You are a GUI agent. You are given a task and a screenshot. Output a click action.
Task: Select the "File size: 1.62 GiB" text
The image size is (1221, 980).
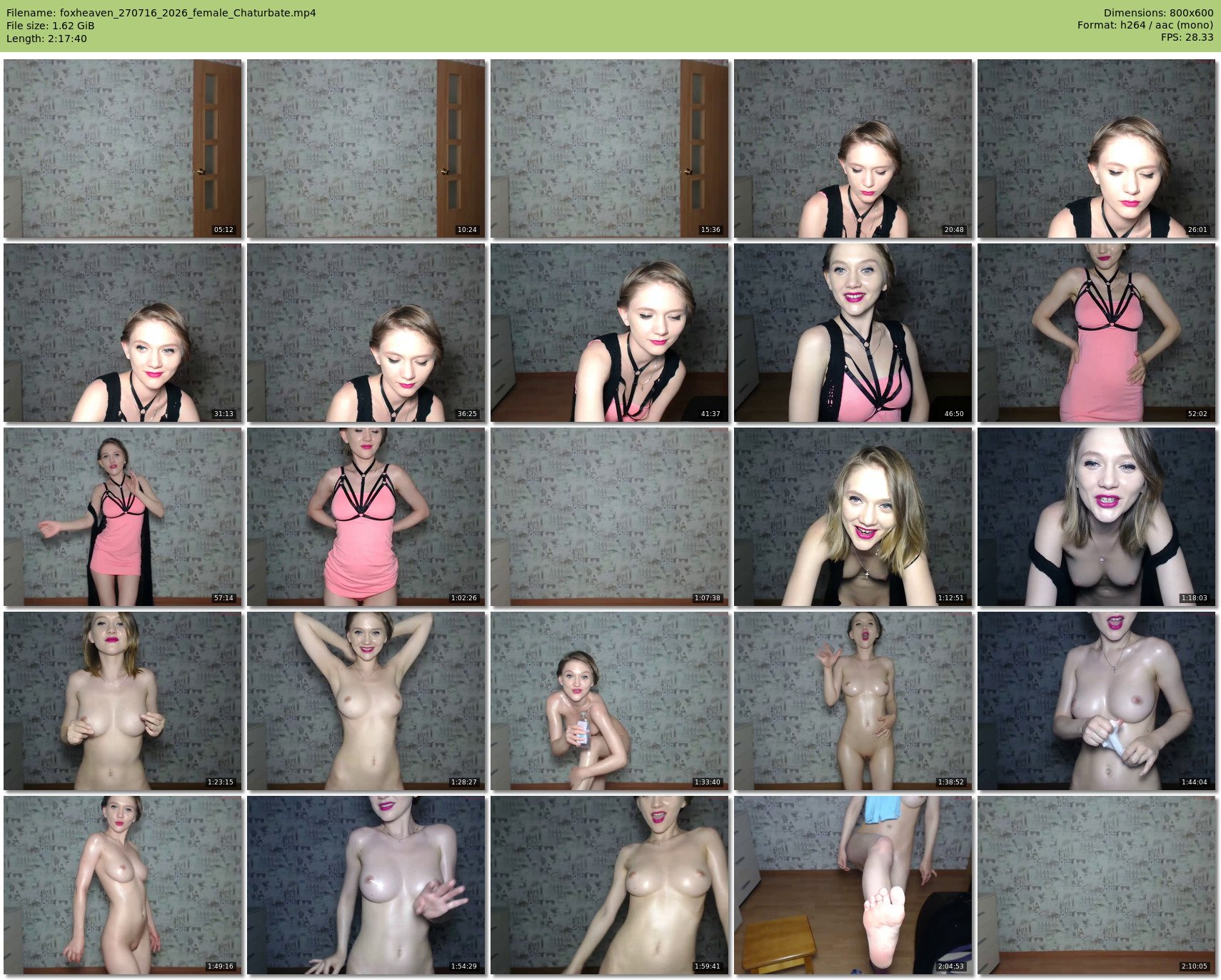pyautogui.click(x=51, y=26)
